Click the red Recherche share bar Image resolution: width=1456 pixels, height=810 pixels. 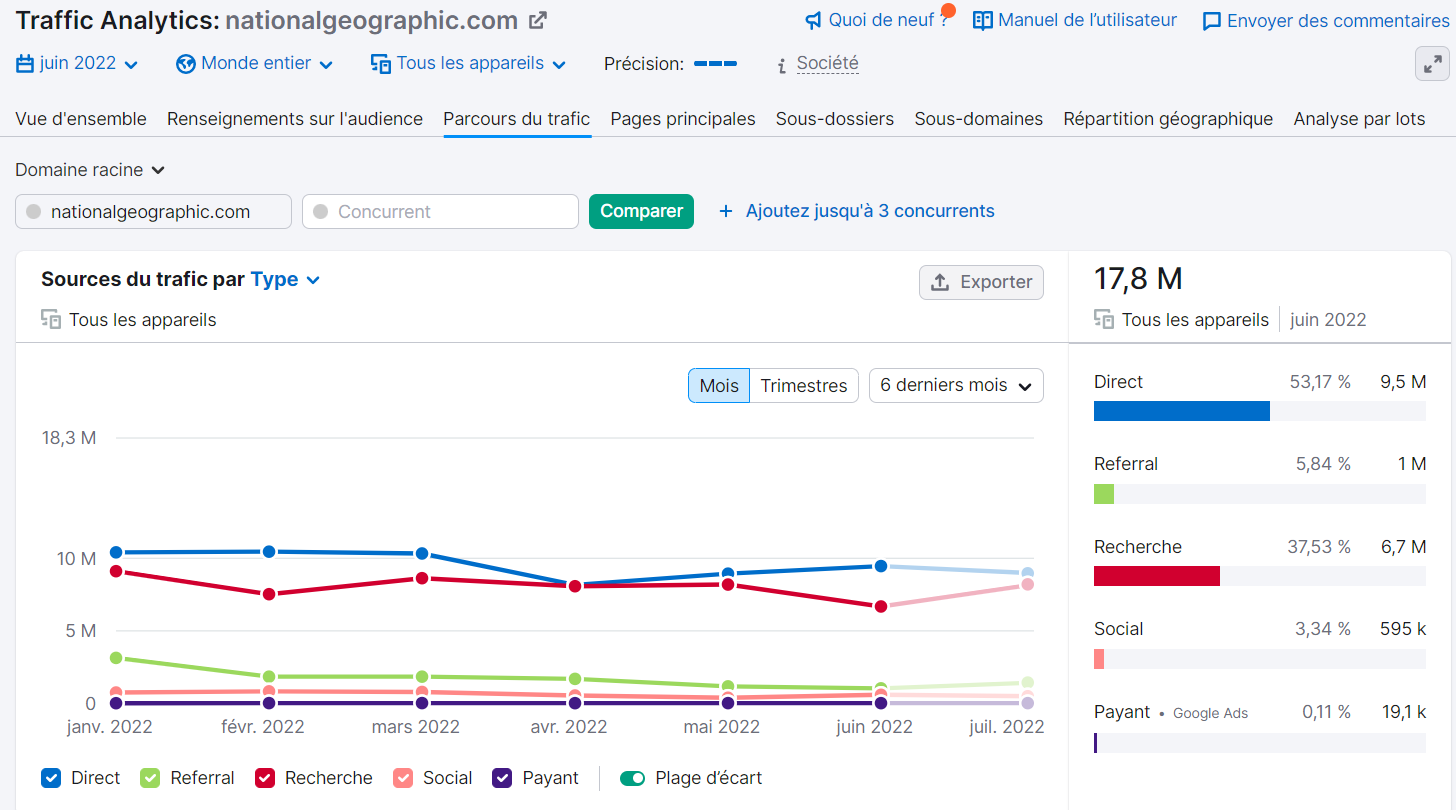(x=1157, y=576)
